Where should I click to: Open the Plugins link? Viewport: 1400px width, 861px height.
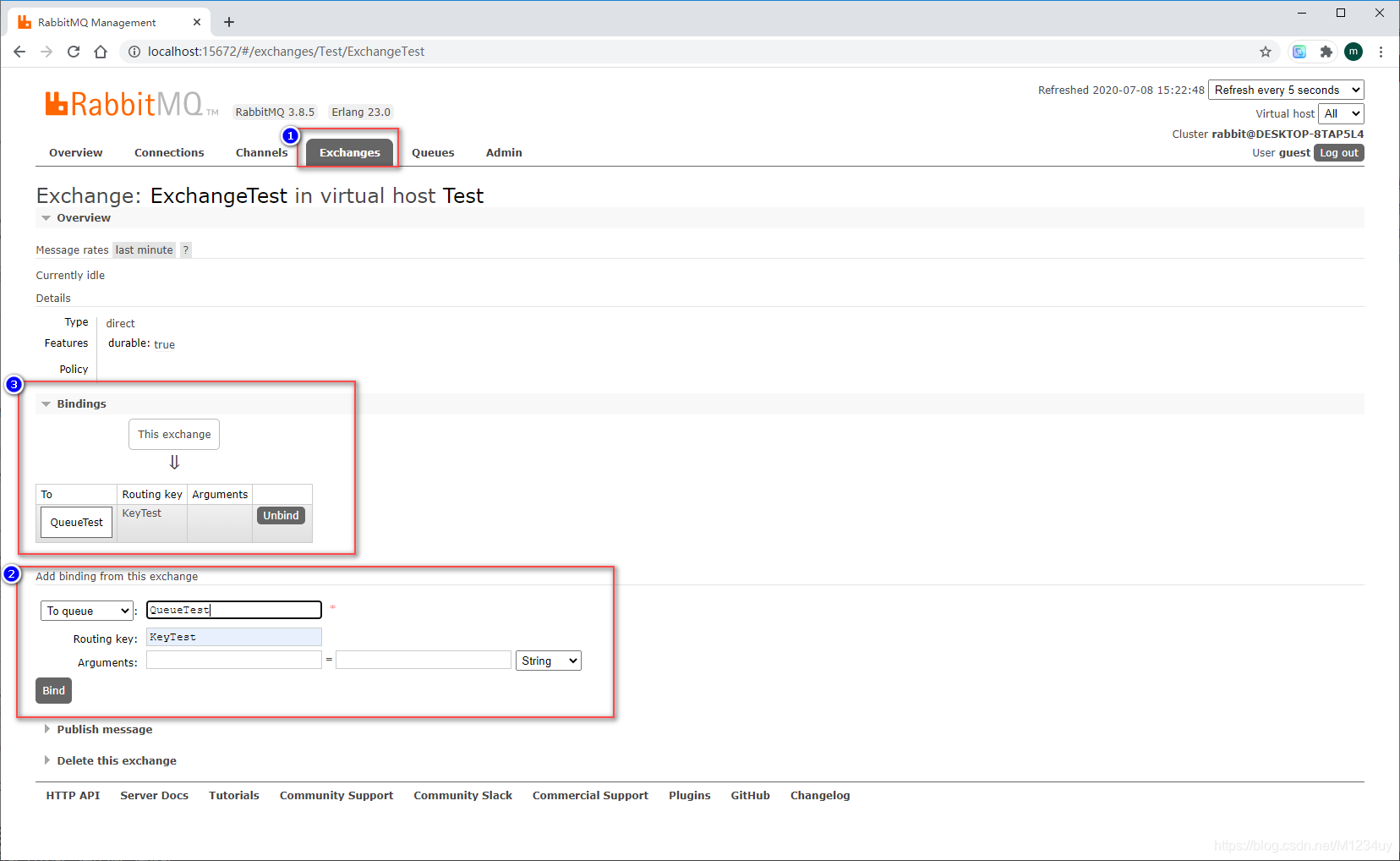[690, 796]
